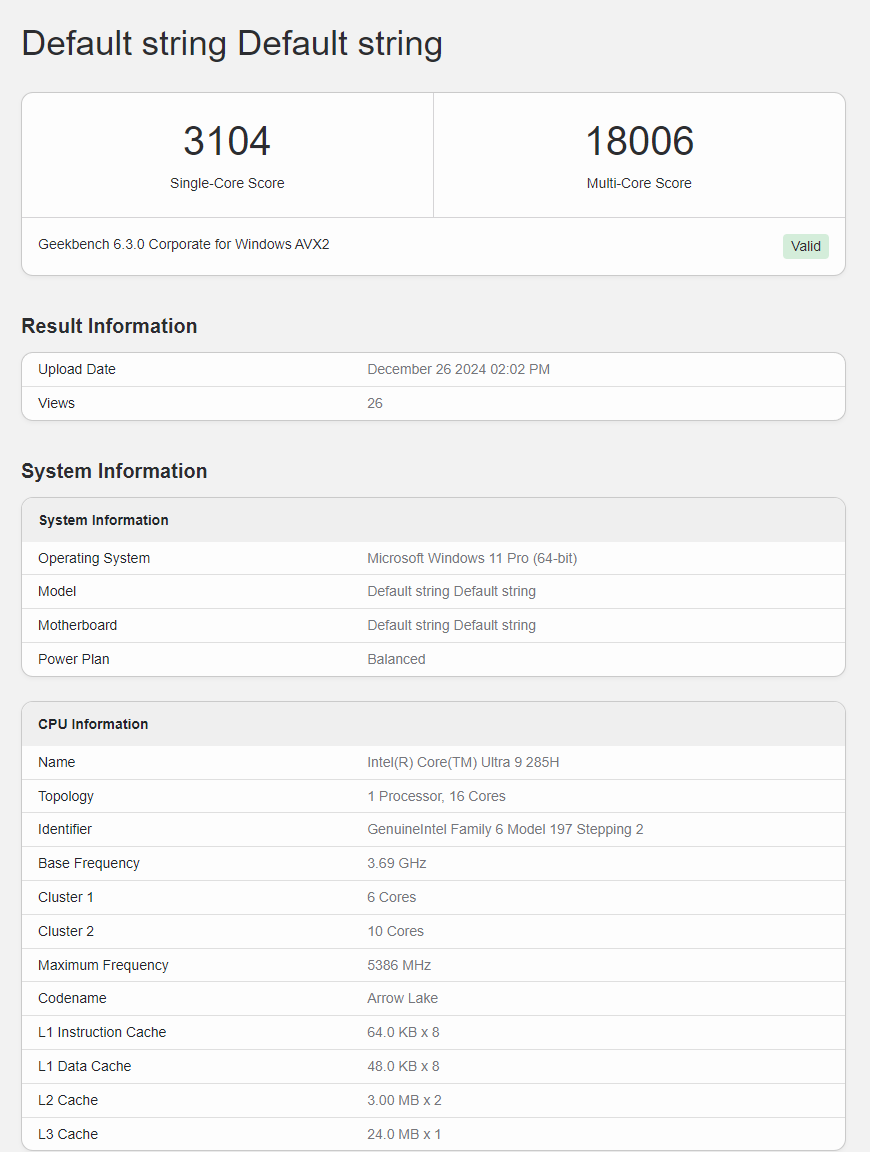Click the Geekbench 6.3.0 Corporate text

[x=183, y=244]
